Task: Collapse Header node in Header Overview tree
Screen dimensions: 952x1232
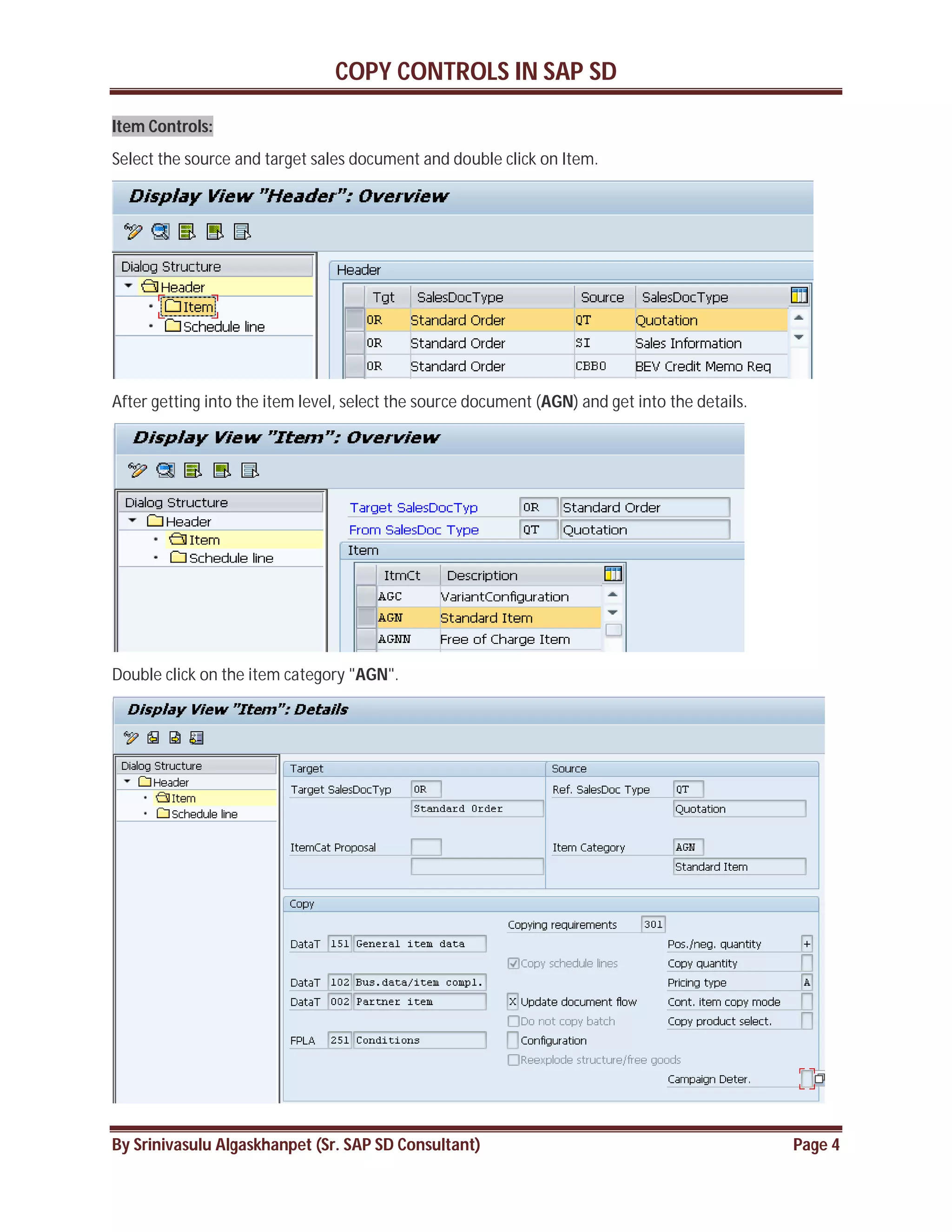Action: click(129, 286)
